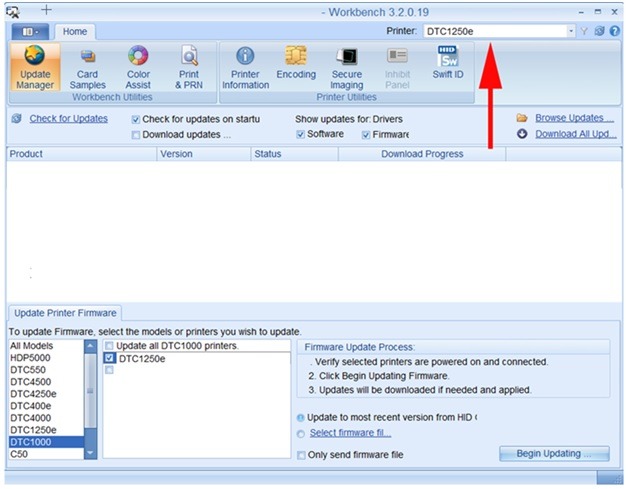Switch to the Home ribbon tab
The image size is (628, 489).
pyautogui.click(x=75, y=31)
